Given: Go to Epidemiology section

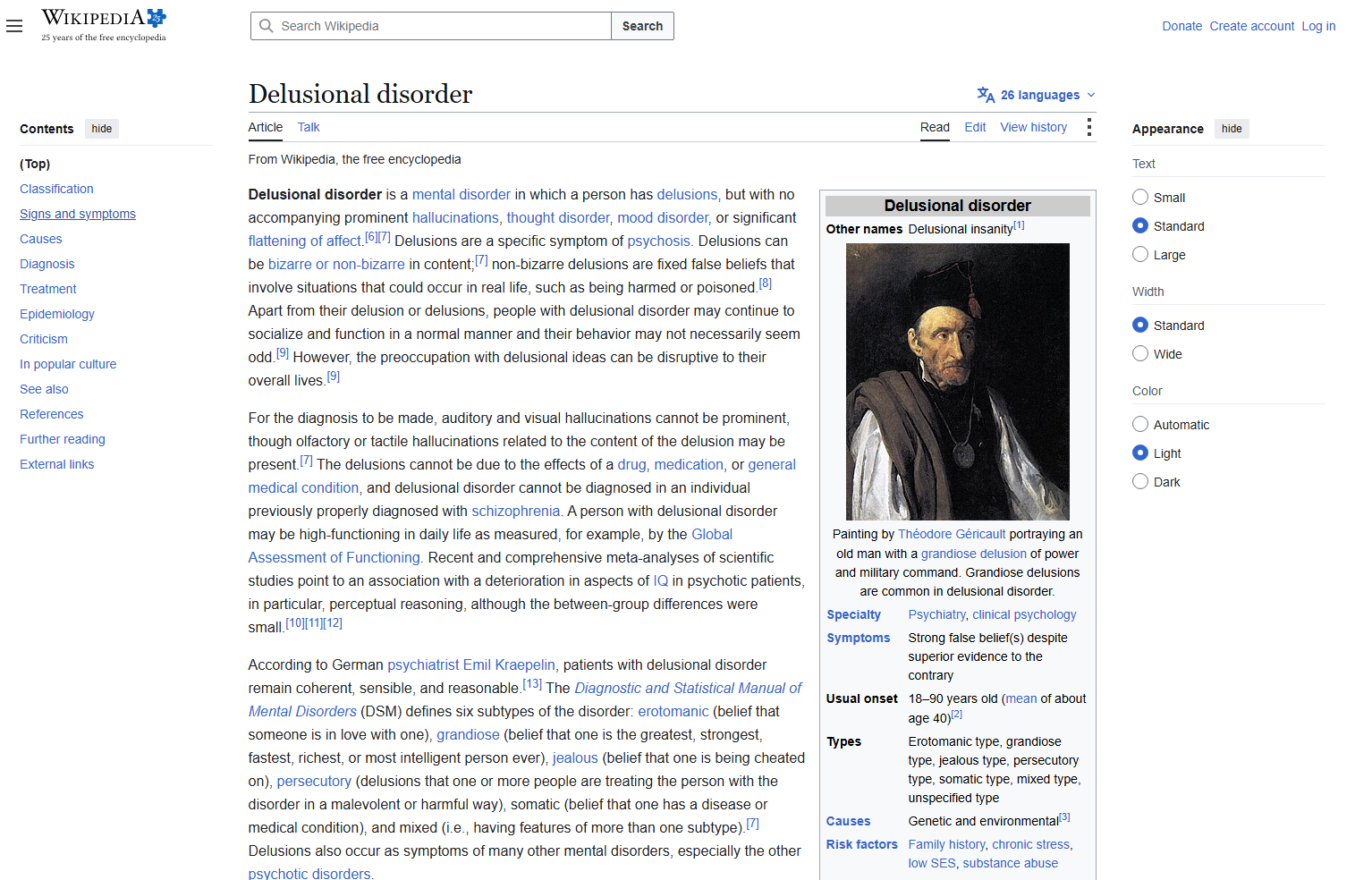Looking at the screenshot, I should (57, 314).
